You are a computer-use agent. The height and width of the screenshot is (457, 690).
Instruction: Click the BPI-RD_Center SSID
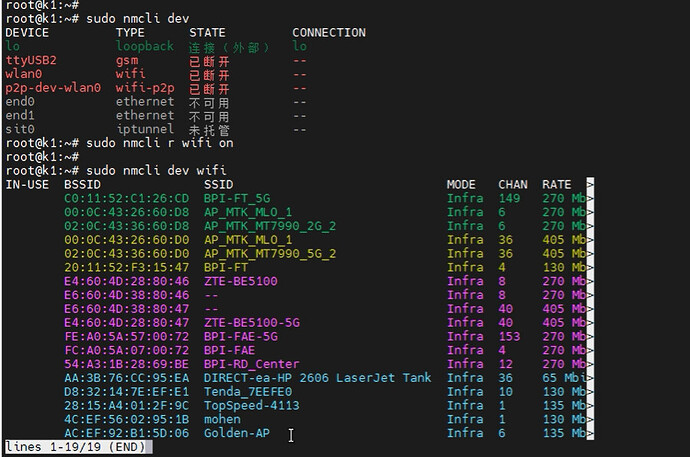tap(251, 364)
